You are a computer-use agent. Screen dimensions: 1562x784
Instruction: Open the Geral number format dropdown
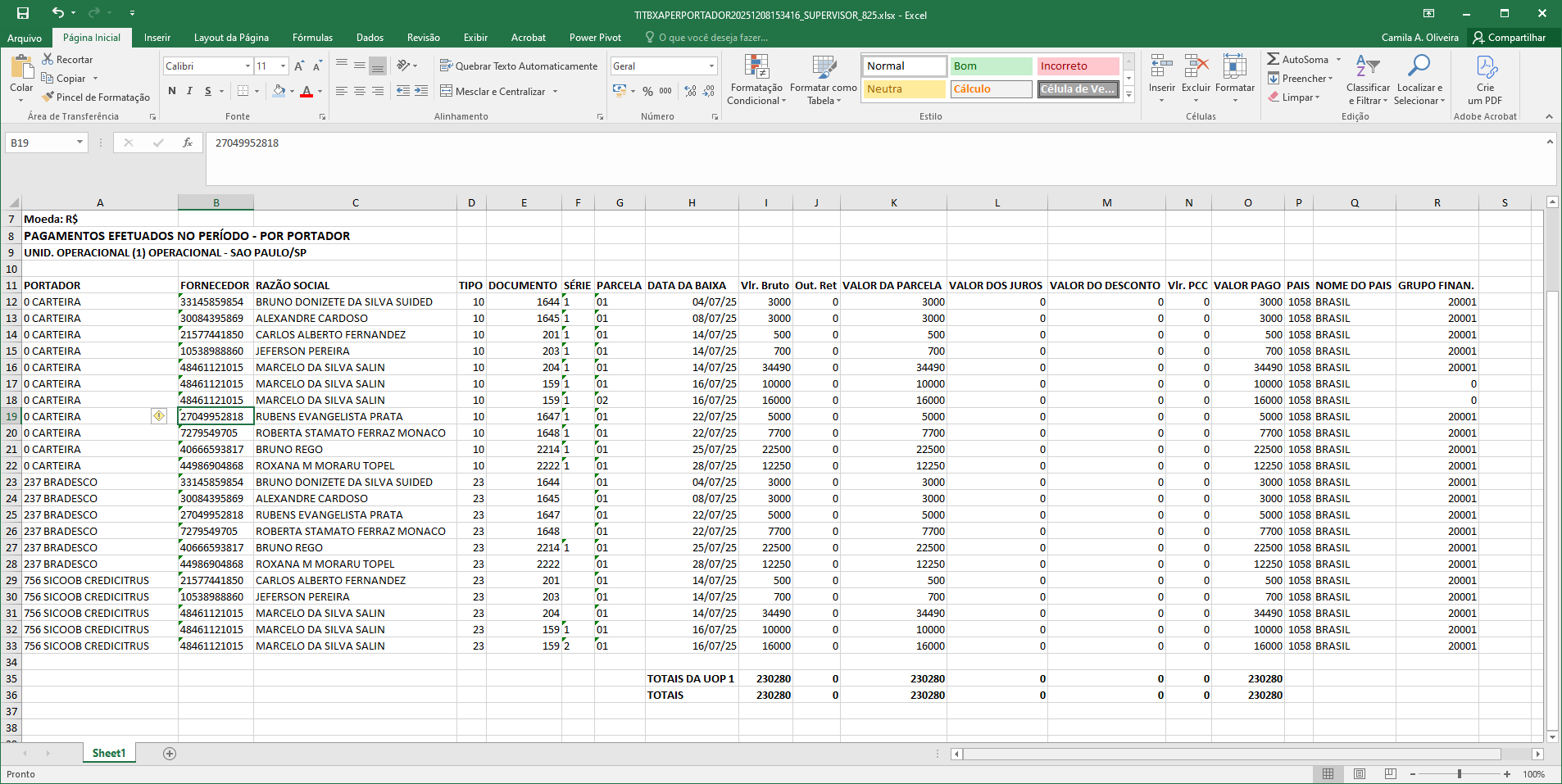click(x=711, y=66)
